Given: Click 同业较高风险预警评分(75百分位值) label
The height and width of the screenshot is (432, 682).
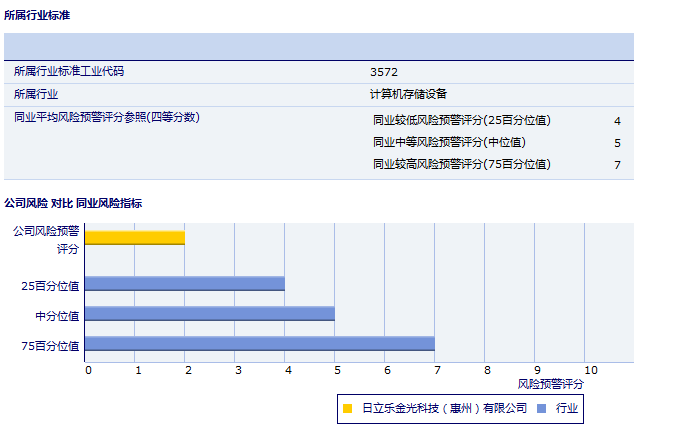Looking at the screenshot, I should [x=461, y=164].
